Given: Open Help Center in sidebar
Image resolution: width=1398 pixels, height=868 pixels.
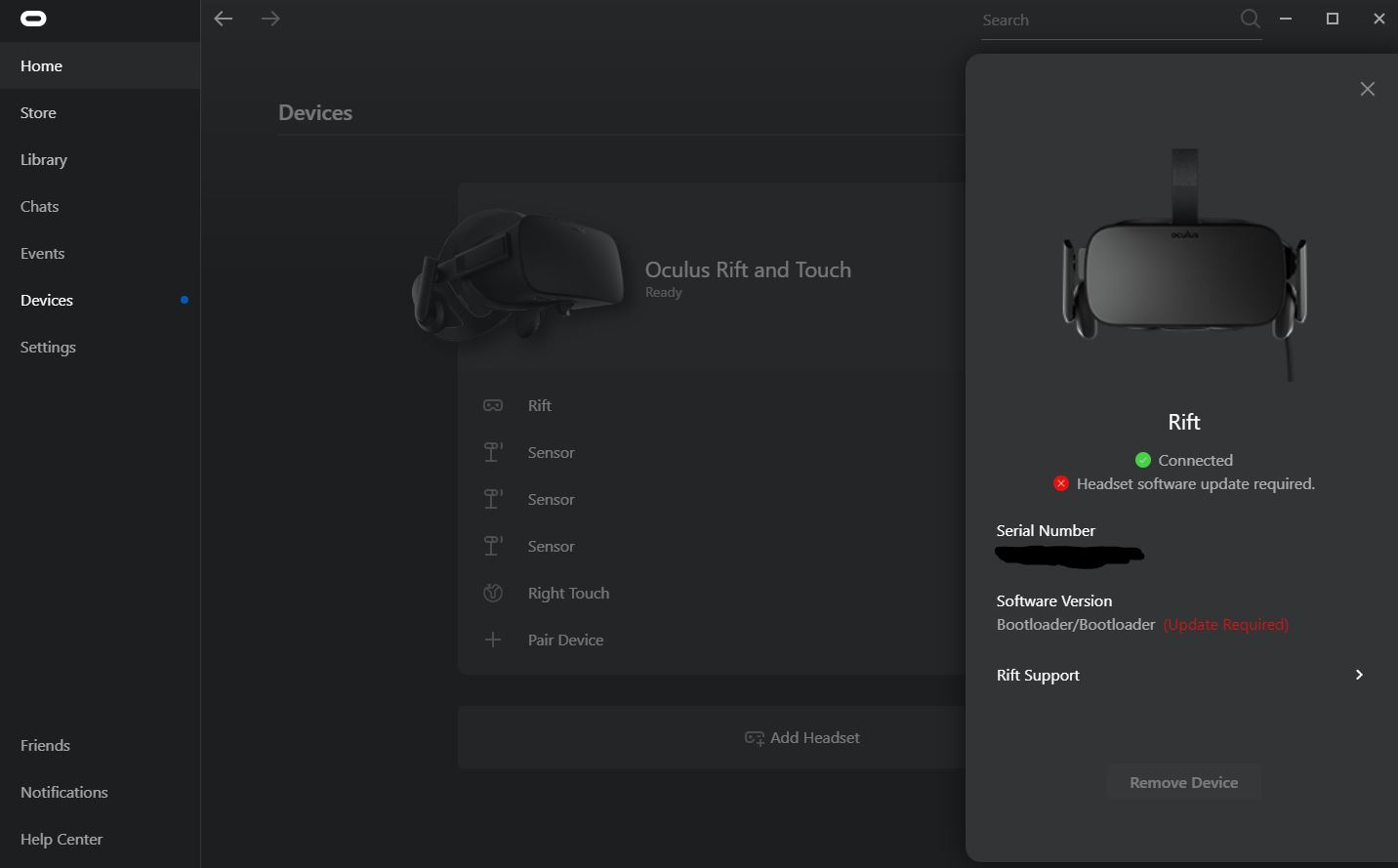Looking at the screenshot, I should point(100,839).
